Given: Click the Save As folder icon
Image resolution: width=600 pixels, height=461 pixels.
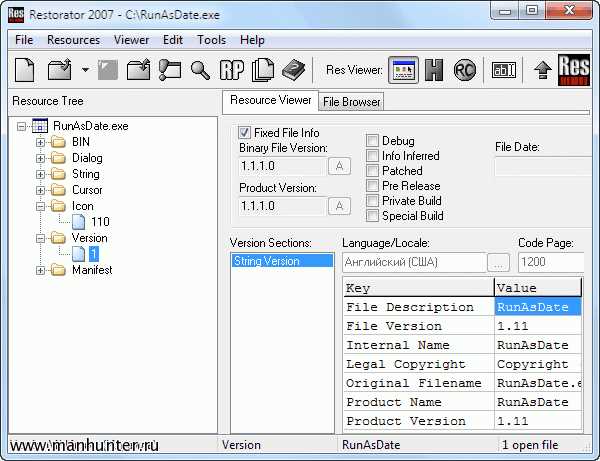Looking at the screenshot, I should (x=138, y=70).
